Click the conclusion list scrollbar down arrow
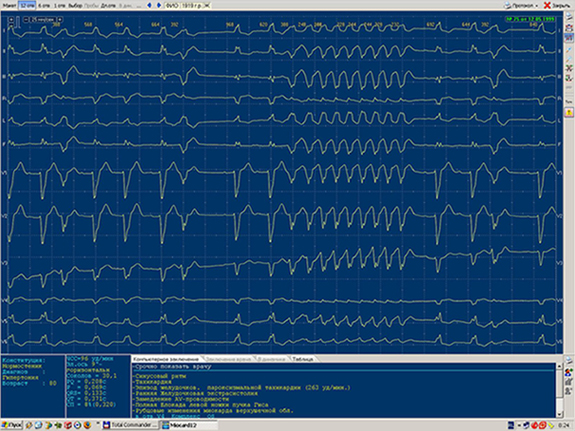Image resolution: width=575 pixels, height=431 pixels. (x=560, y=414)
